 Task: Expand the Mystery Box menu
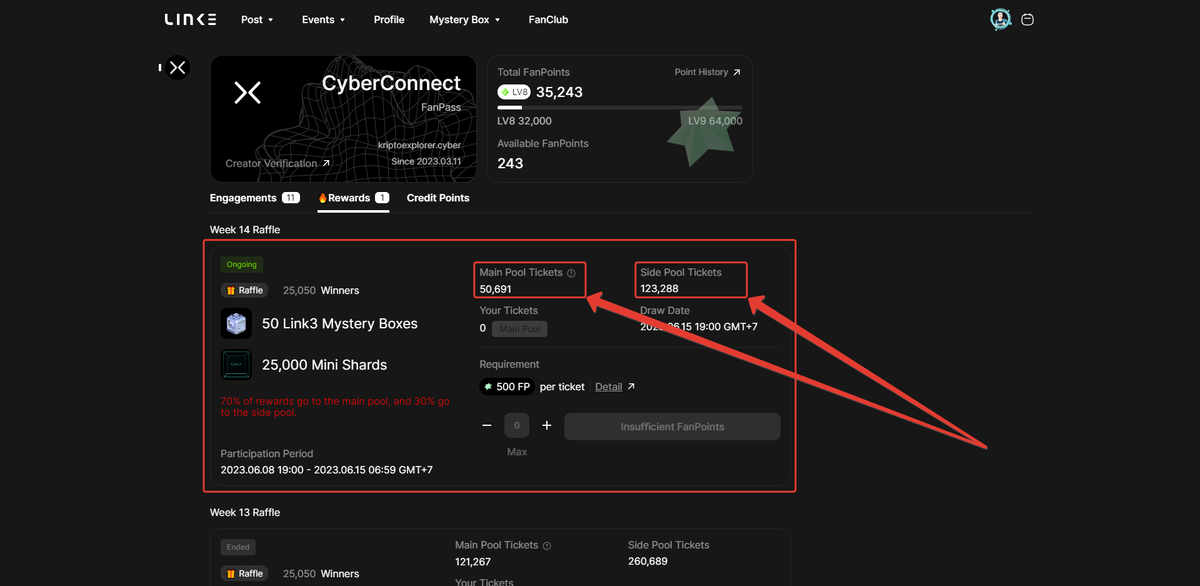[x=465, y=19]
